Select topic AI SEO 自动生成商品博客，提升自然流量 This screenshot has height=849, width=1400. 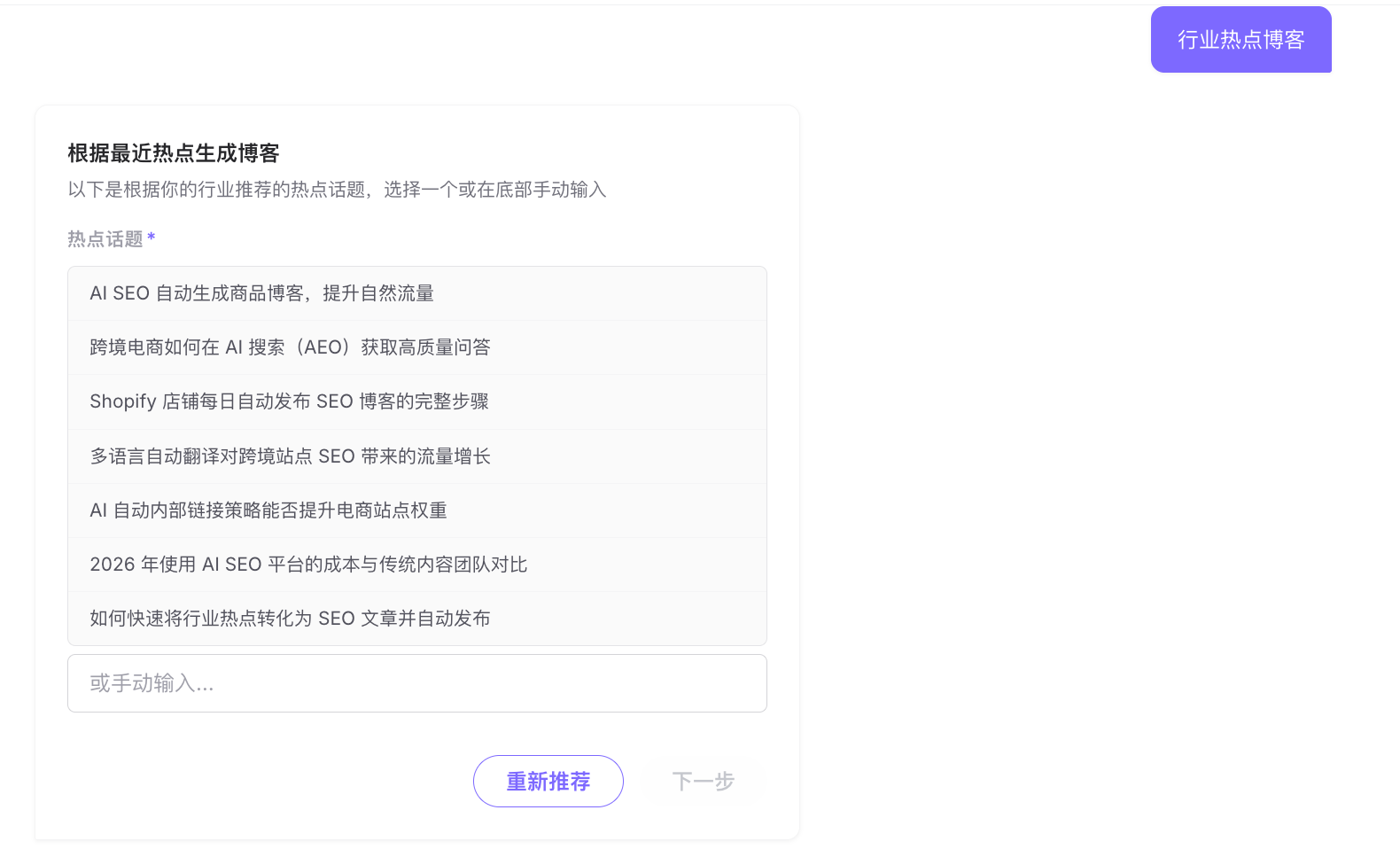(417, 293)
